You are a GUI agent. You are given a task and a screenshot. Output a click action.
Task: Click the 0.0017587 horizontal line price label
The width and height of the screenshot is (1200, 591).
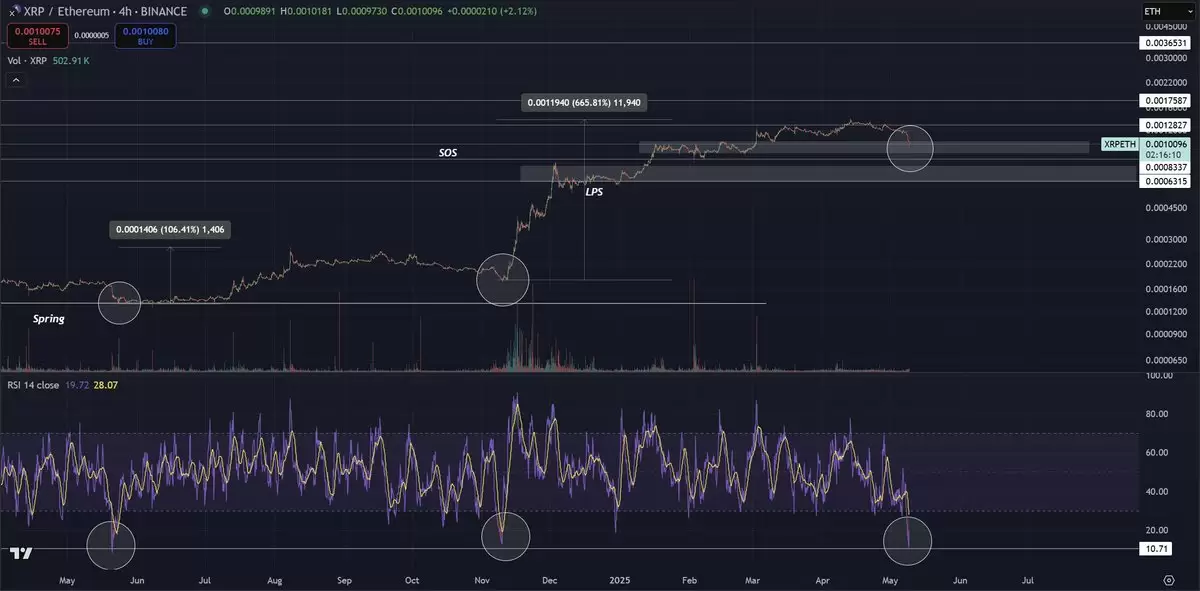pyautogui.click(x=1165, y=101)
